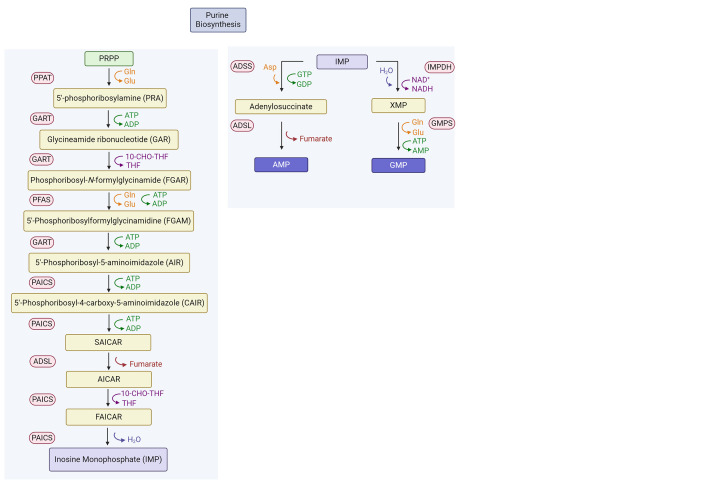Click the Glycineamide ribonucleotide (GAR) box
Image resolution: width=720 pixels, height=499 pixels.
109,139
